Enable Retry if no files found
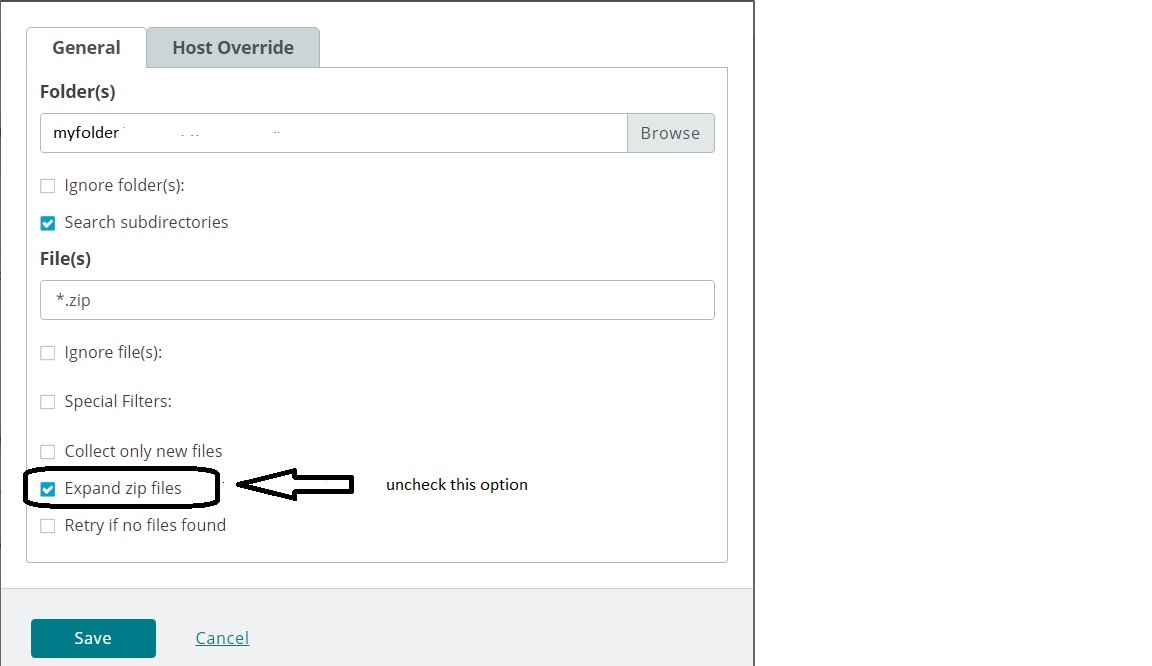Screen dimensions: 1152x666 (47, 525)
